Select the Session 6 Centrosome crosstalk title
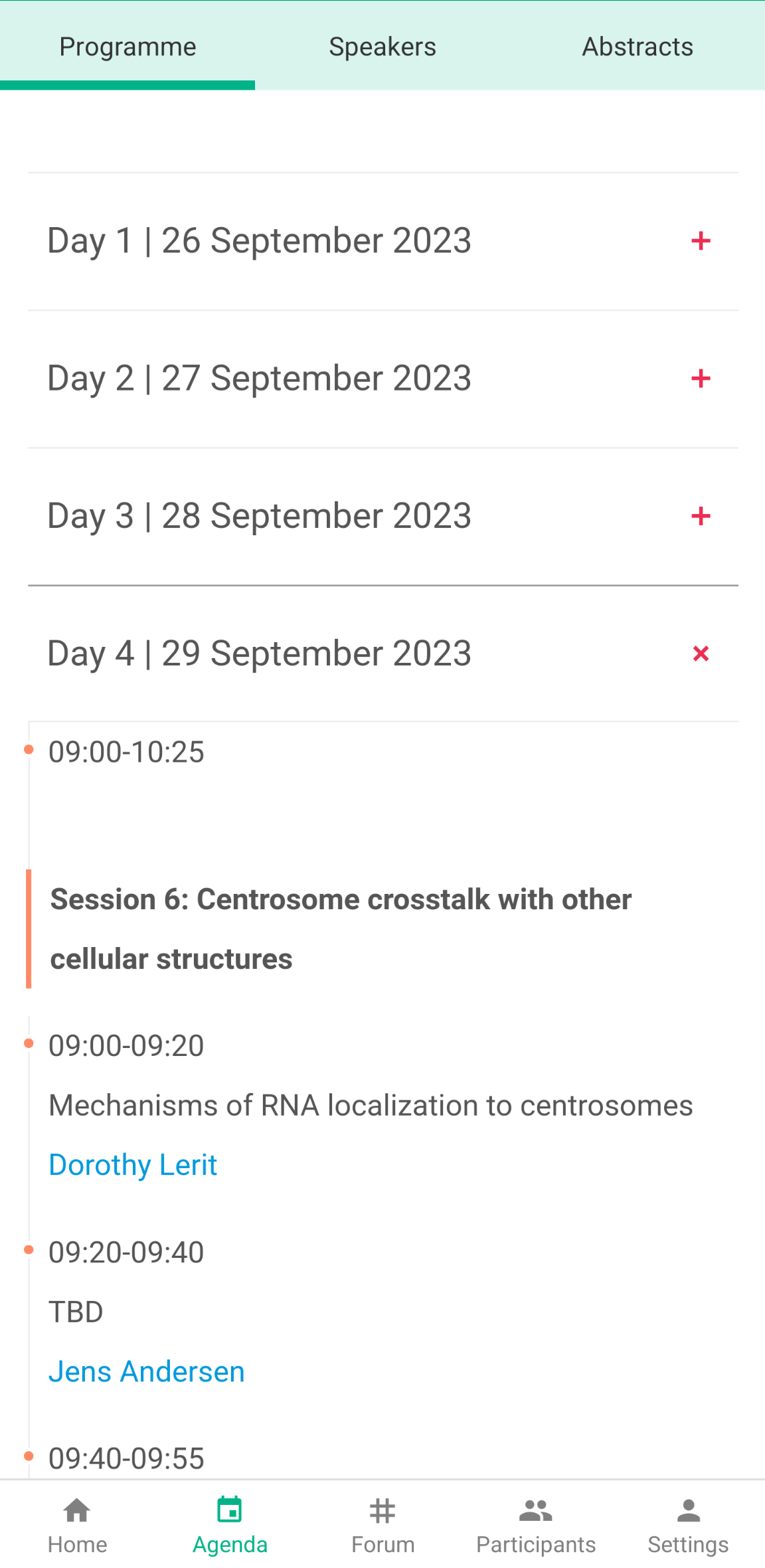 tap(341, 928)
